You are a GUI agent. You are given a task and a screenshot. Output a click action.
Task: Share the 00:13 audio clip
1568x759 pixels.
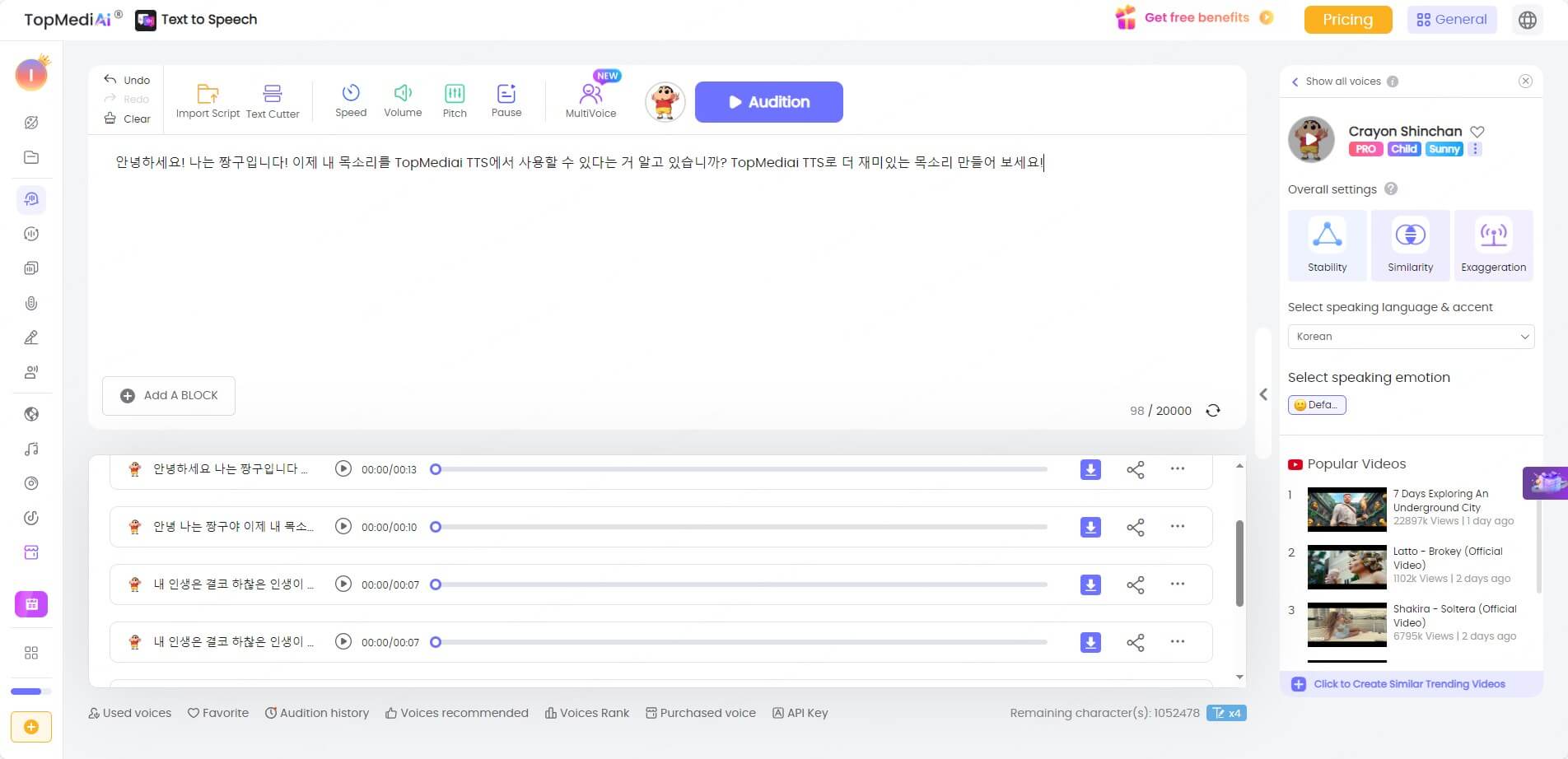pyautogui.click(x=1136, y=469)
